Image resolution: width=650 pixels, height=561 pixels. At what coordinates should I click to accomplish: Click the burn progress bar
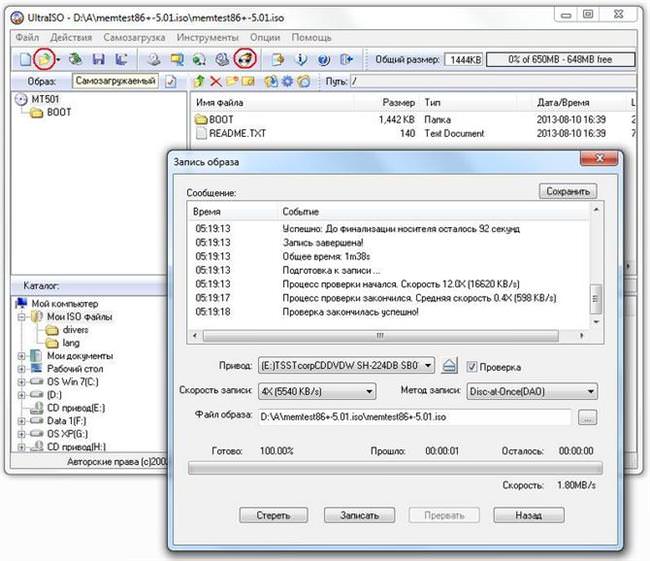point(395,468)
